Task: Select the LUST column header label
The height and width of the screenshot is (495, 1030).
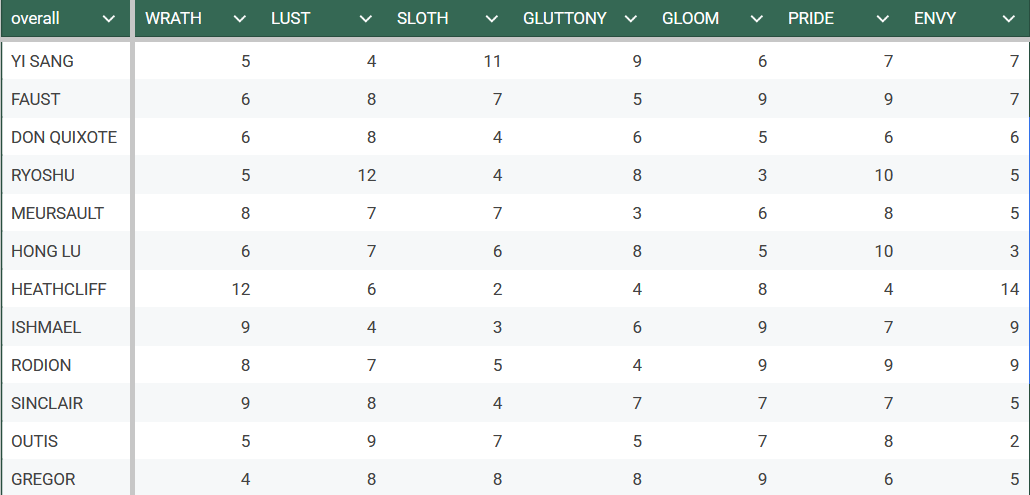Action: point(290,18)
